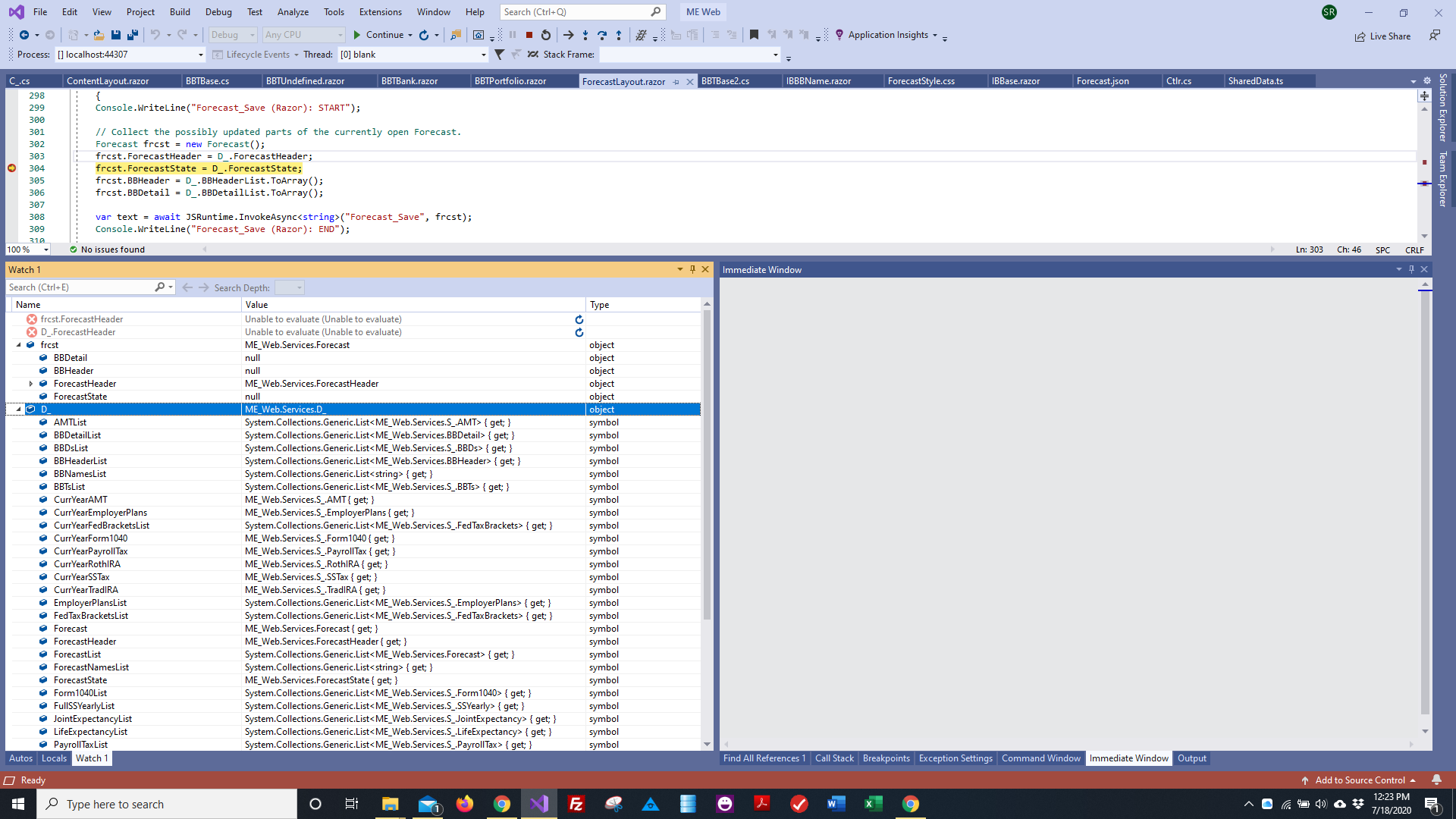Select the Step Over debugger icon
The height and width of the screenshot is (819, 1456).
[602, 35]
